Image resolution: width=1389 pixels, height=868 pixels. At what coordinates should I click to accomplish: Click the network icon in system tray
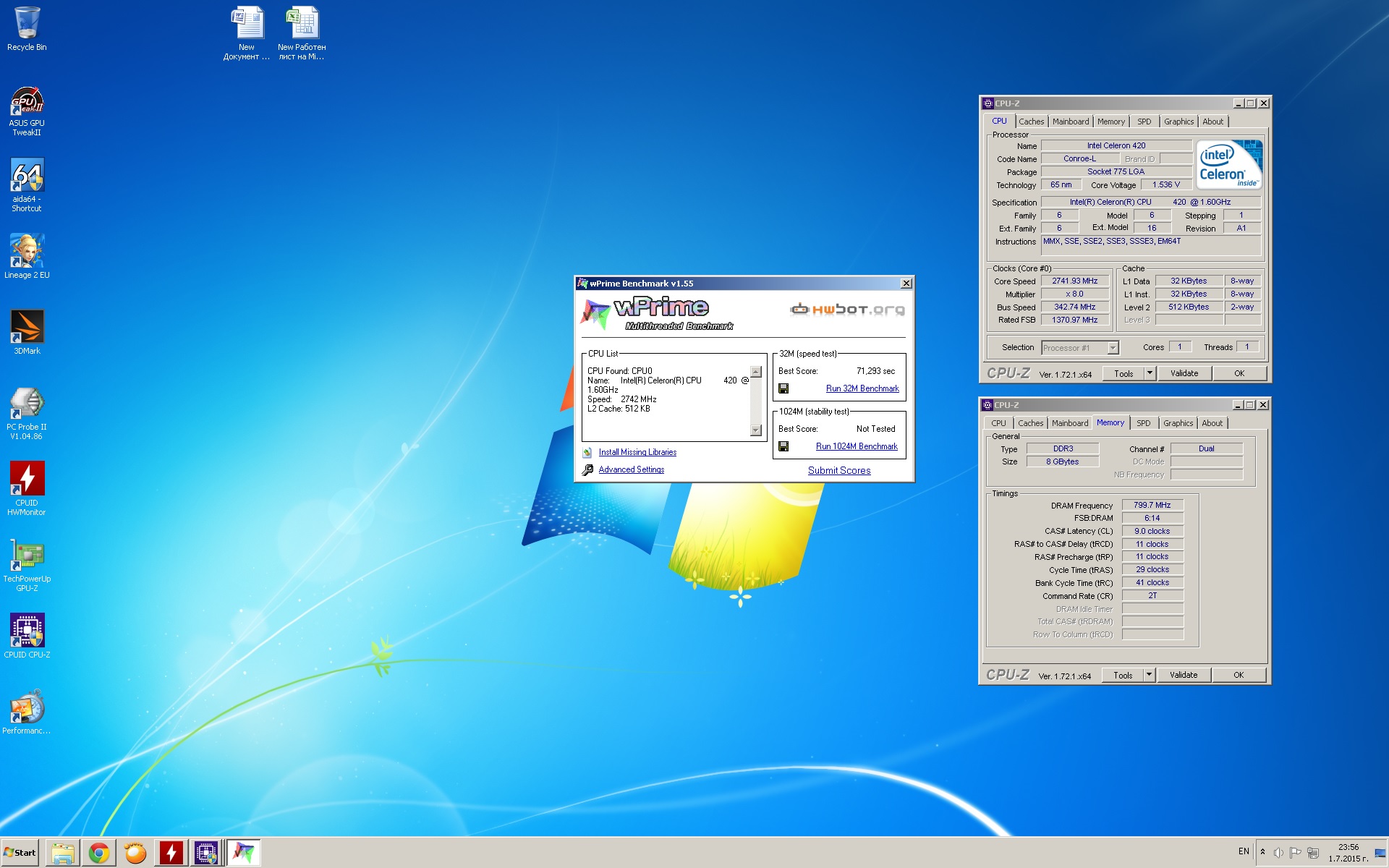click(x=1313, y=852)
